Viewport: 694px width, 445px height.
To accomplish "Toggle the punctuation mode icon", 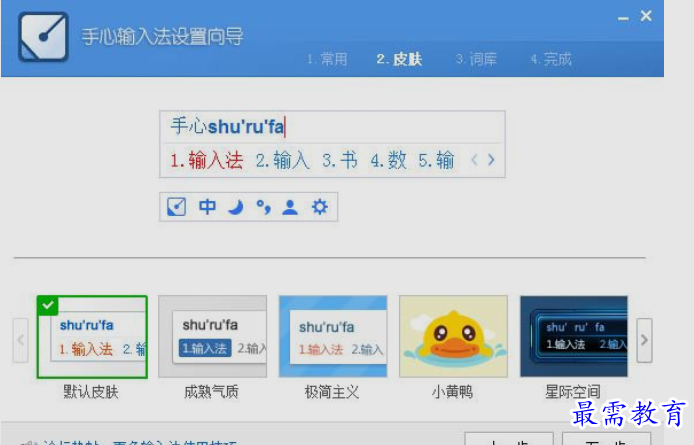I will click(x=263, y=207).
